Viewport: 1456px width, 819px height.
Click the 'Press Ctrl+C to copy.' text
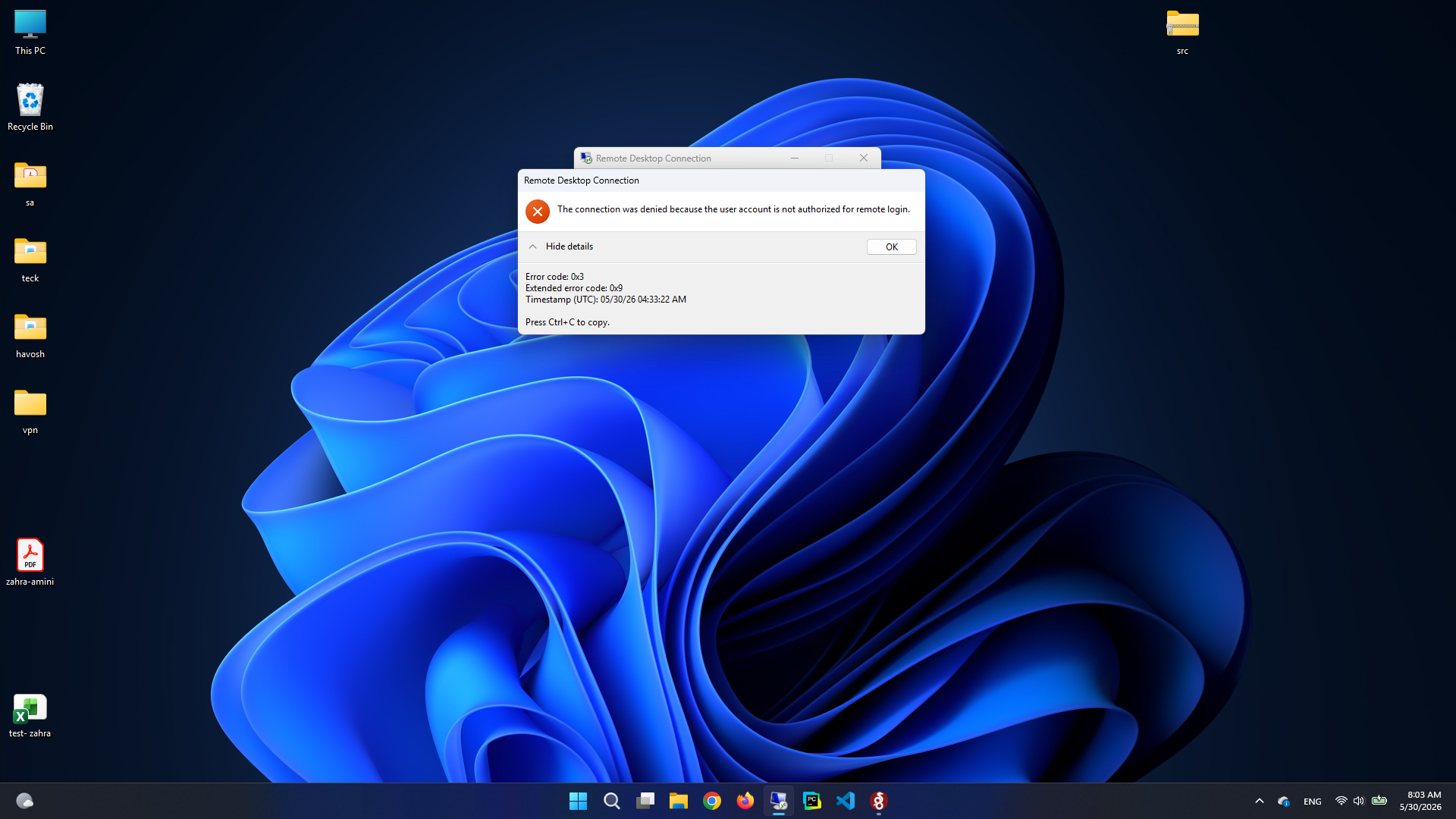(567, 322)
